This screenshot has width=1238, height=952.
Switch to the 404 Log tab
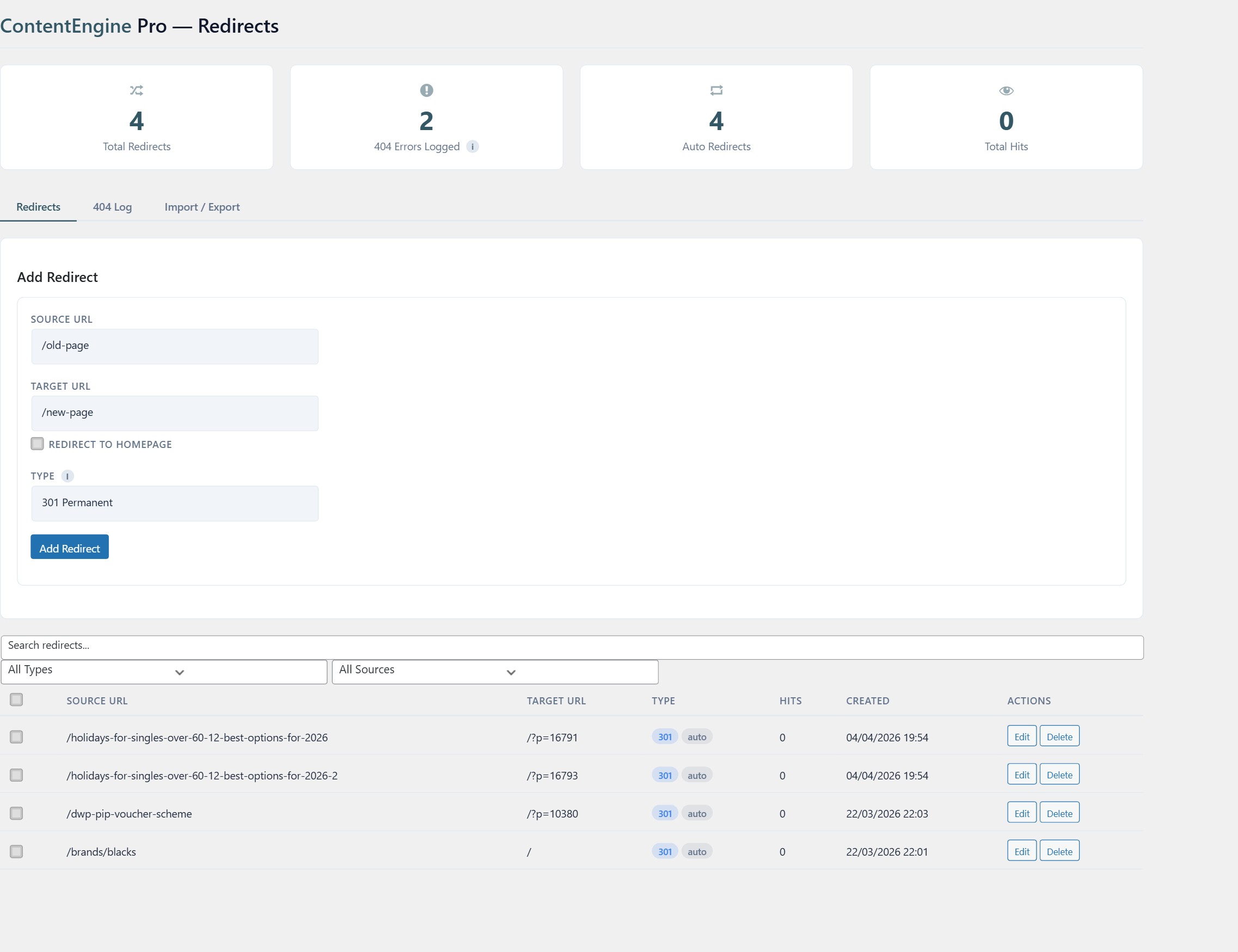point(112,207)
